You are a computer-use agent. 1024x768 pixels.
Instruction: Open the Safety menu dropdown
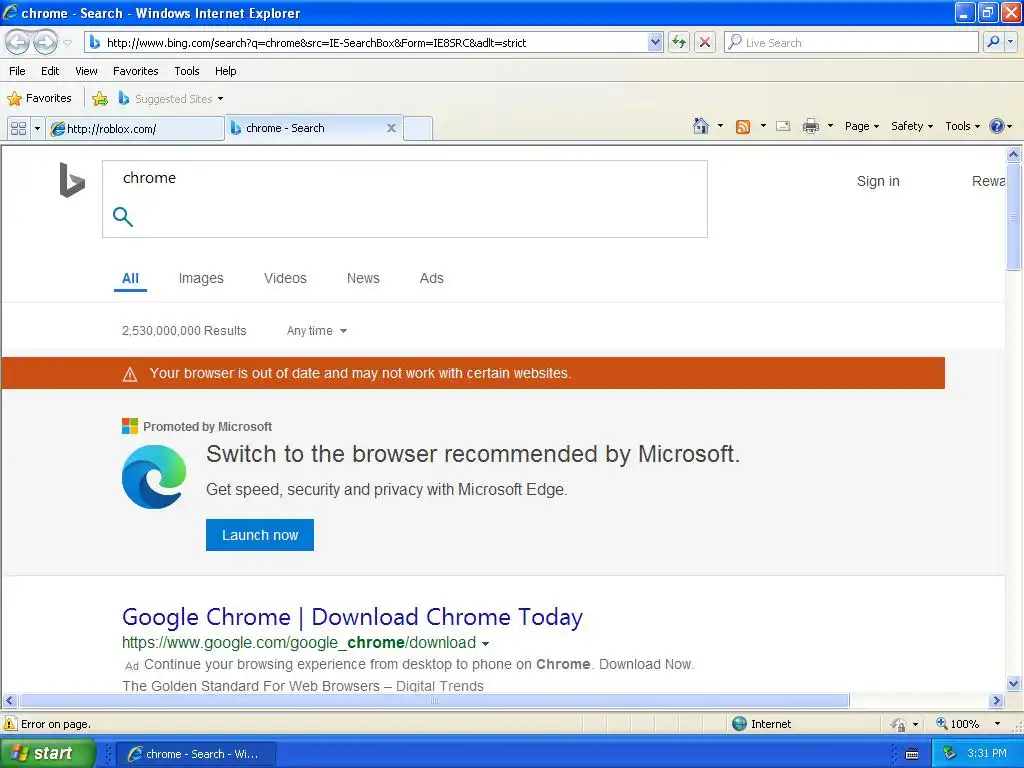[912, 126]
